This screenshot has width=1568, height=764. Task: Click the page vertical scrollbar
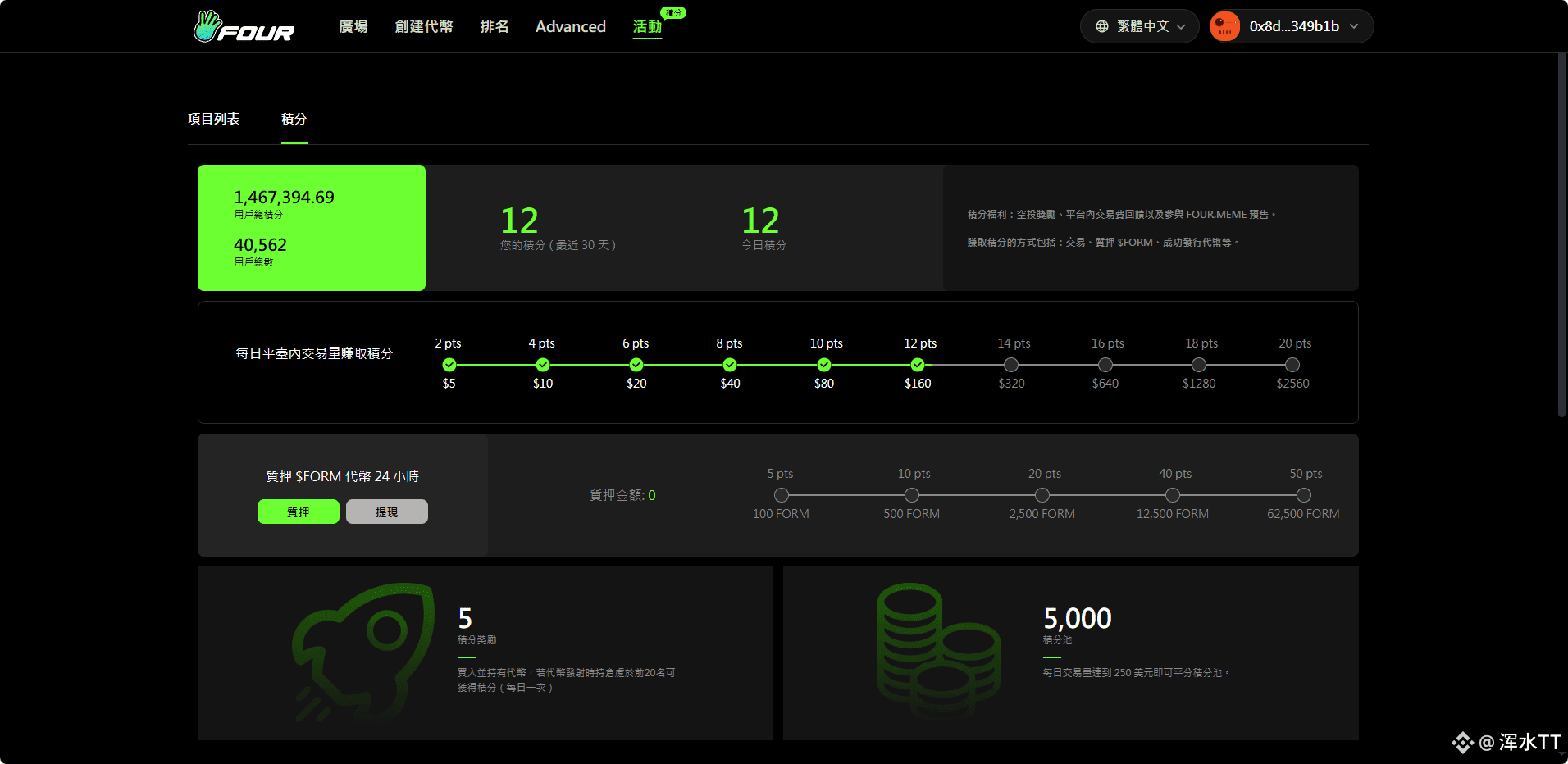1561,238
